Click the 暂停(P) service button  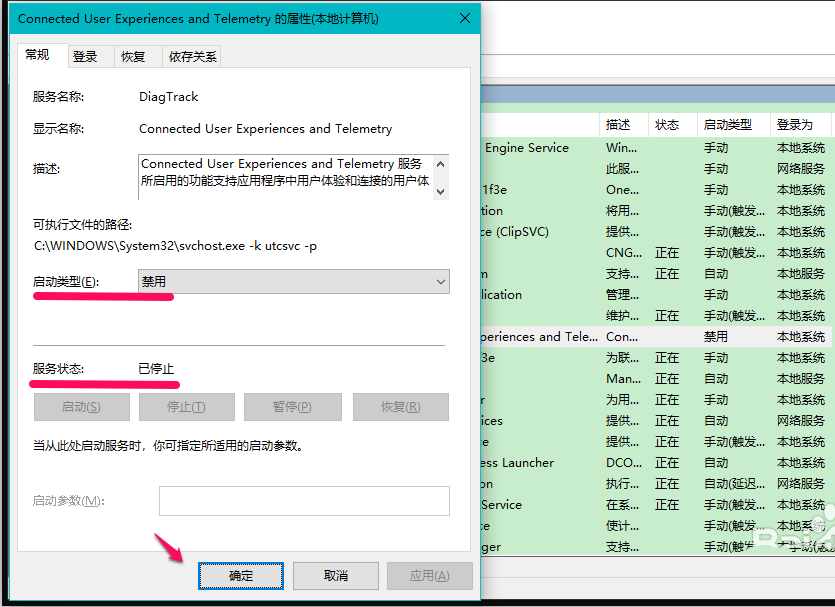292,407
